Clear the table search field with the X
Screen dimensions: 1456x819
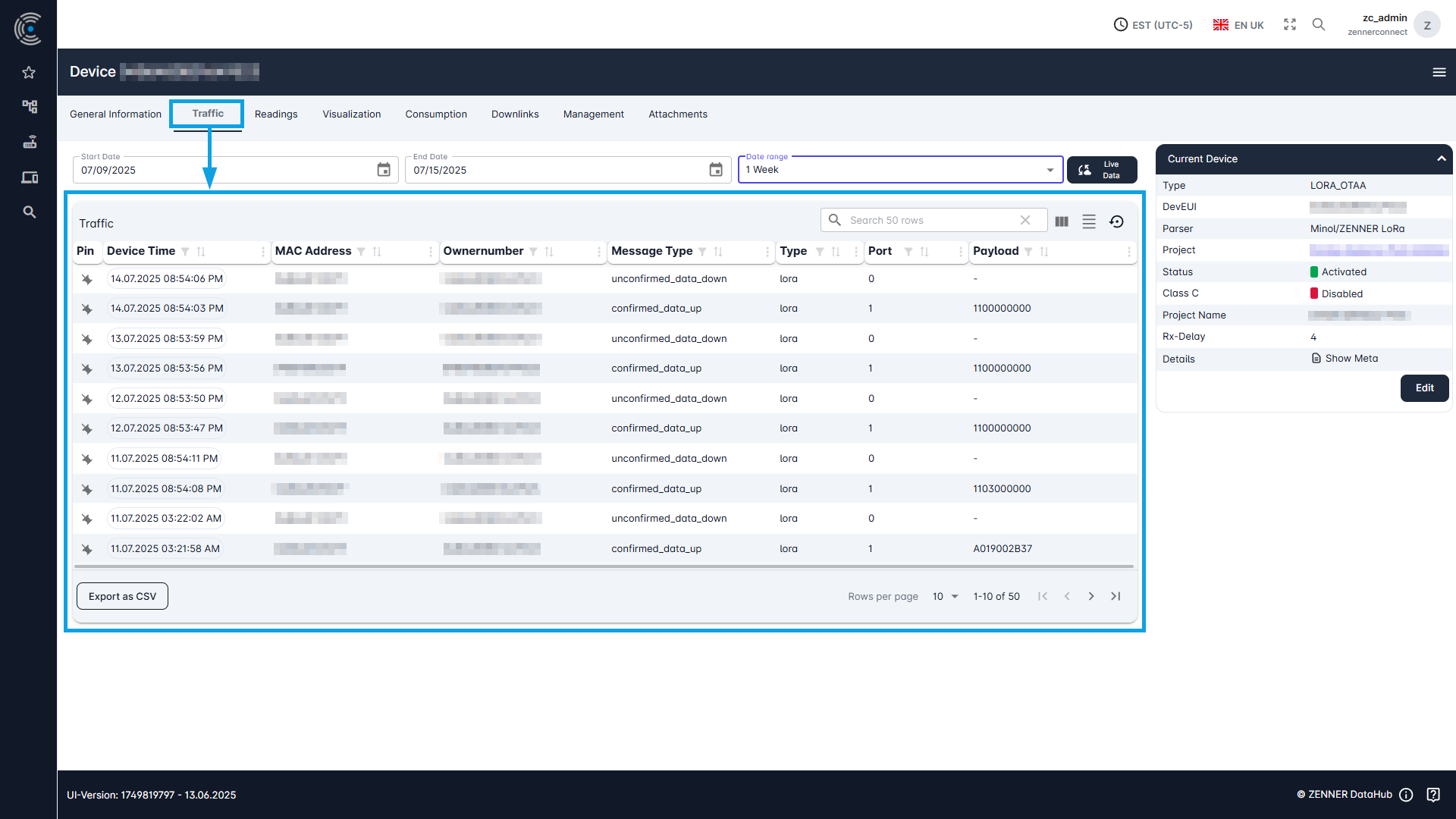coord(1026,220)
